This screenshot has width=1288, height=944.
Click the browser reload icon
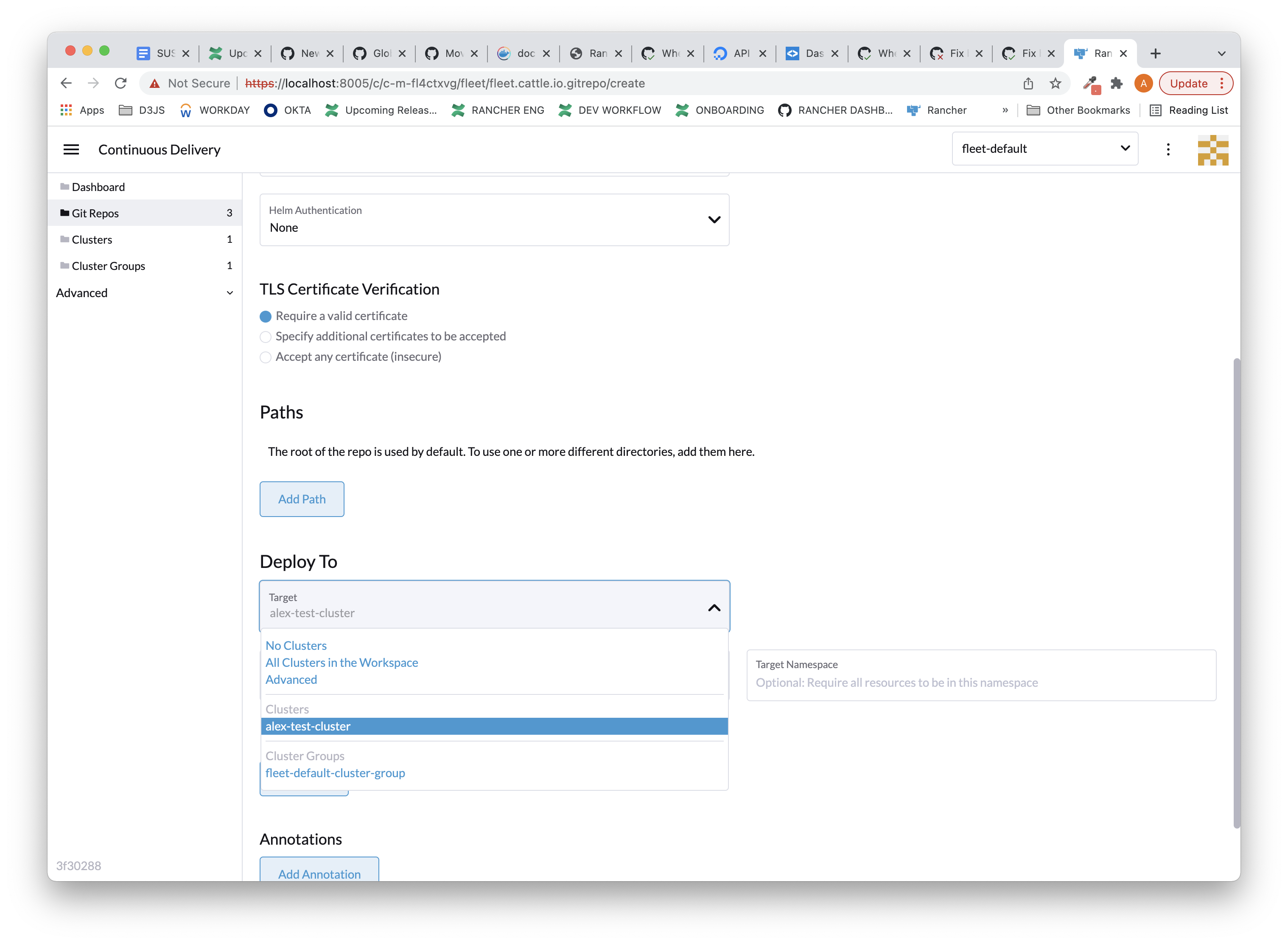tap(120, 83)
